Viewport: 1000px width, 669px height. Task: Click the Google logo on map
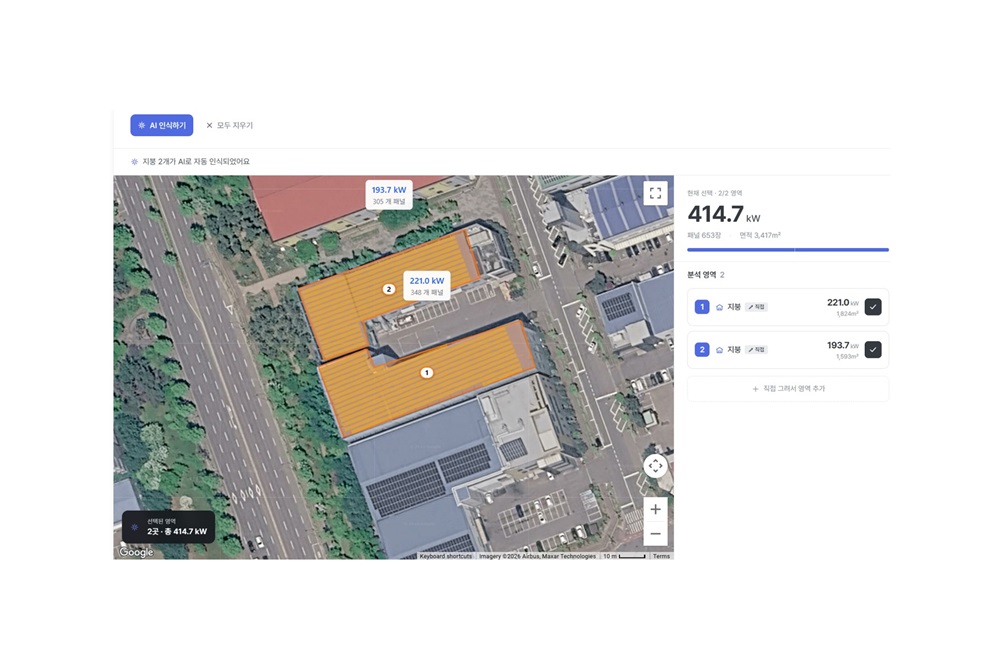coord(136,552)
